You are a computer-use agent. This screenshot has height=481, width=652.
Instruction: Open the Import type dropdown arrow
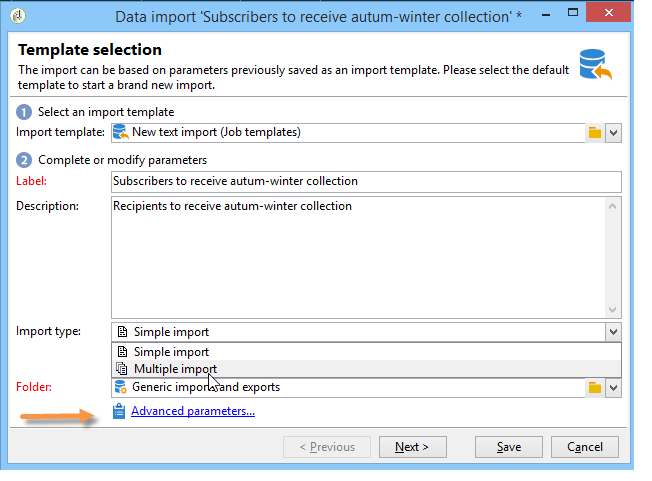613,332
